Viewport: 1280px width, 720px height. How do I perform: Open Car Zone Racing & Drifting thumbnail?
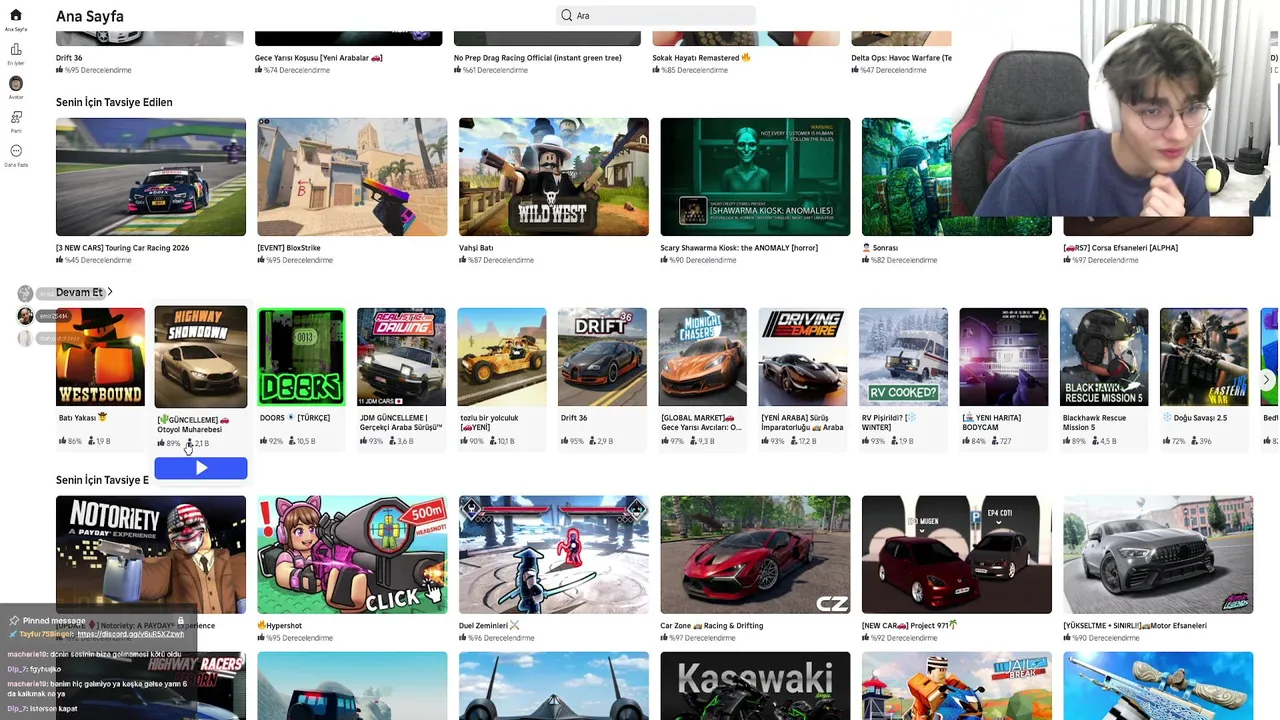point(755,555)
